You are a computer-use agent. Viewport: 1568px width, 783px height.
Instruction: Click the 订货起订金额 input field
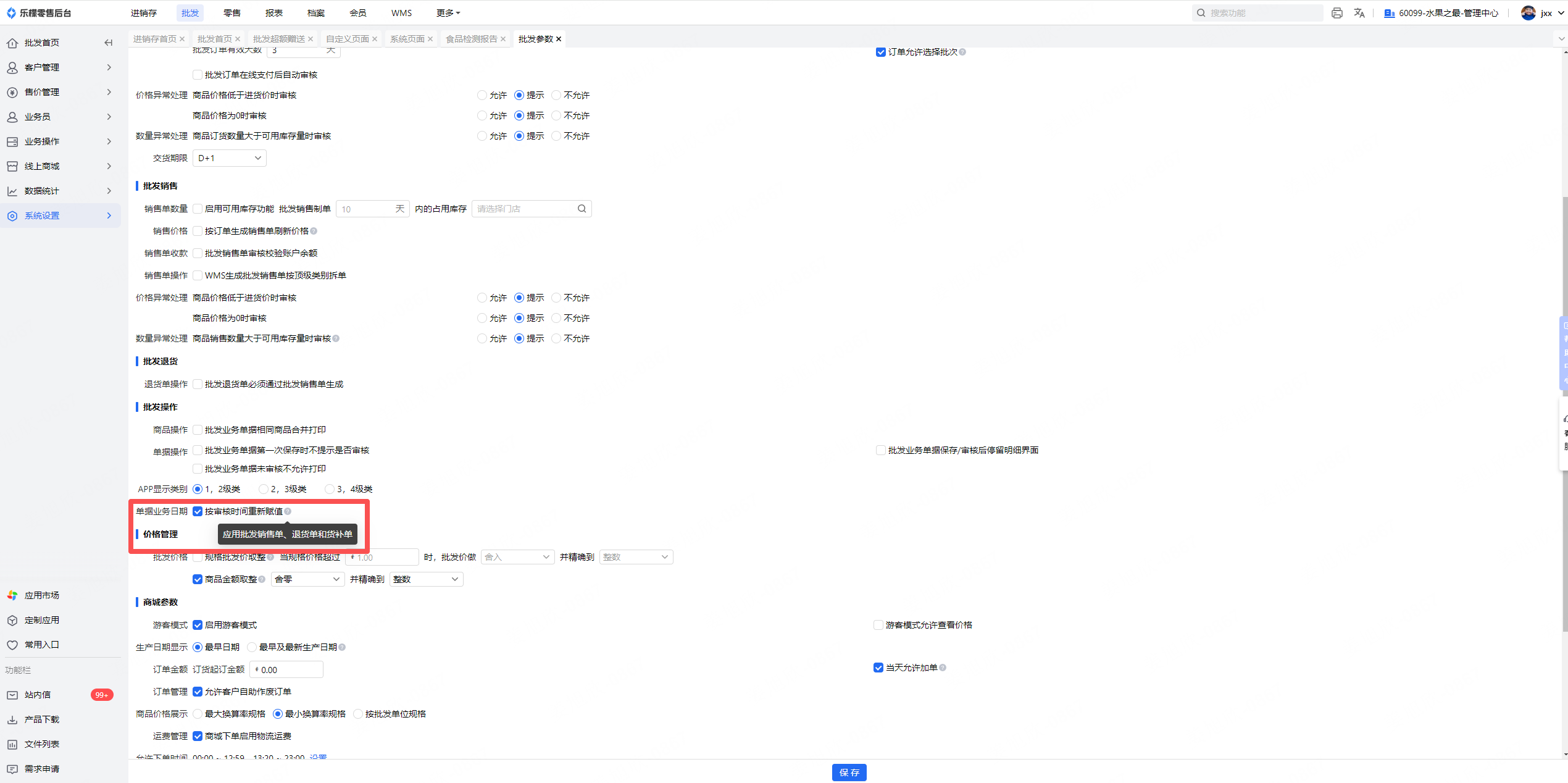coord(288,669)
